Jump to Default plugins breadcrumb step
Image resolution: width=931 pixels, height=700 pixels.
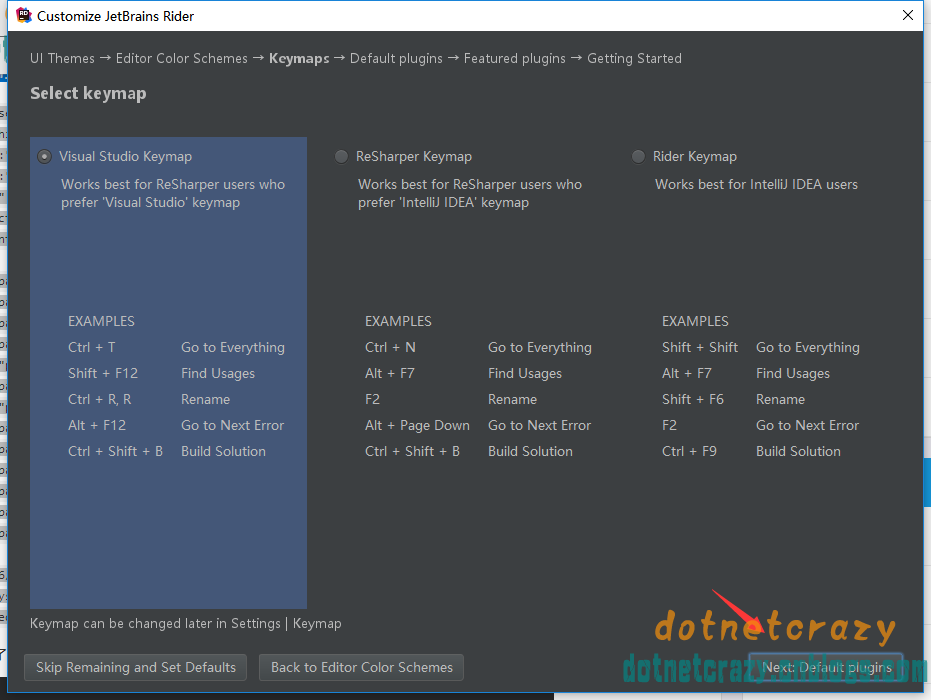pos(396,59)
